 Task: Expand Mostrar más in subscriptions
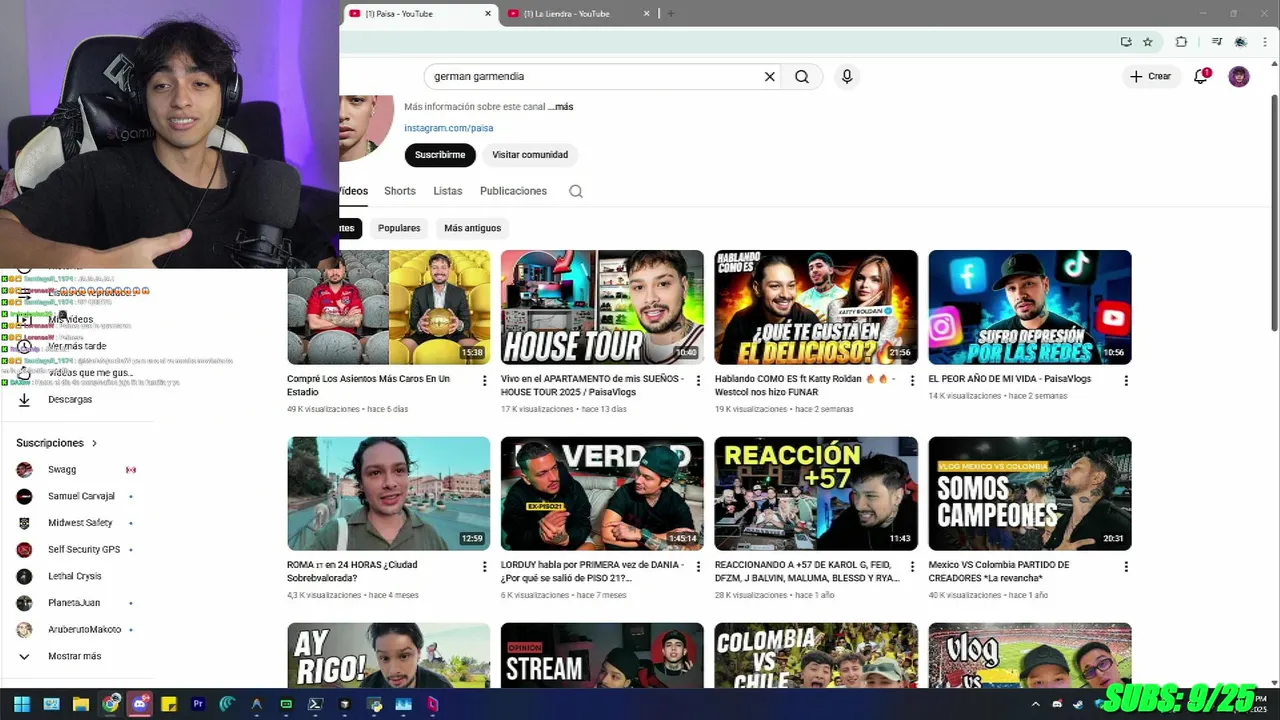click(x=74, y=656)
